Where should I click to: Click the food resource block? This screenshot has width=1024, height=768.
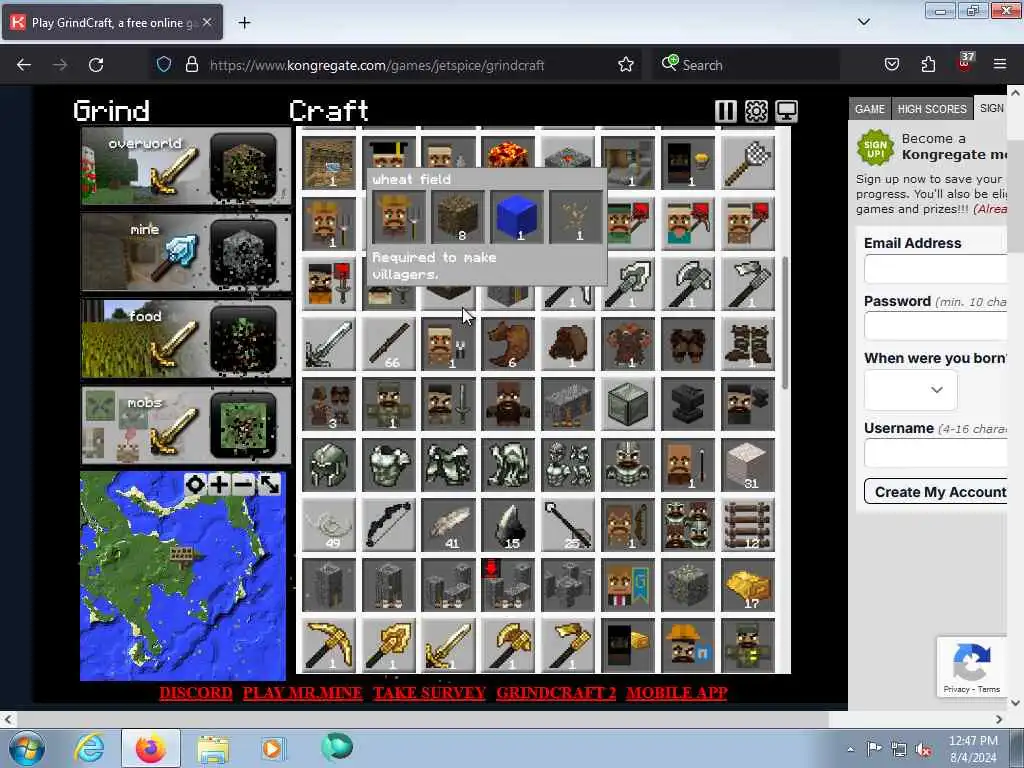(x=243, y=339)
